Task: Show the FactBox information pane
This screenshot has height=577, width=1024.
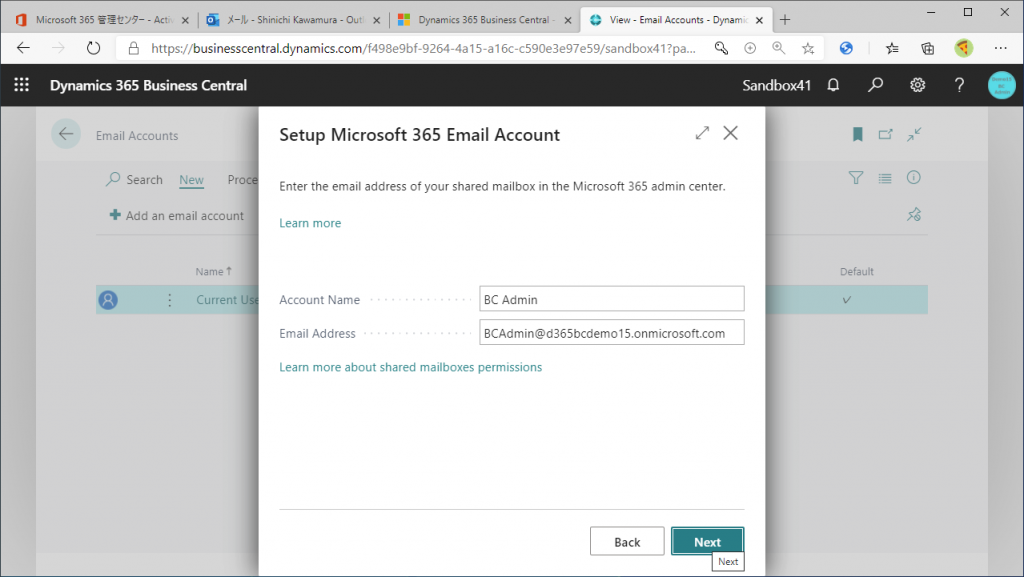Action: tap(914, 178)
